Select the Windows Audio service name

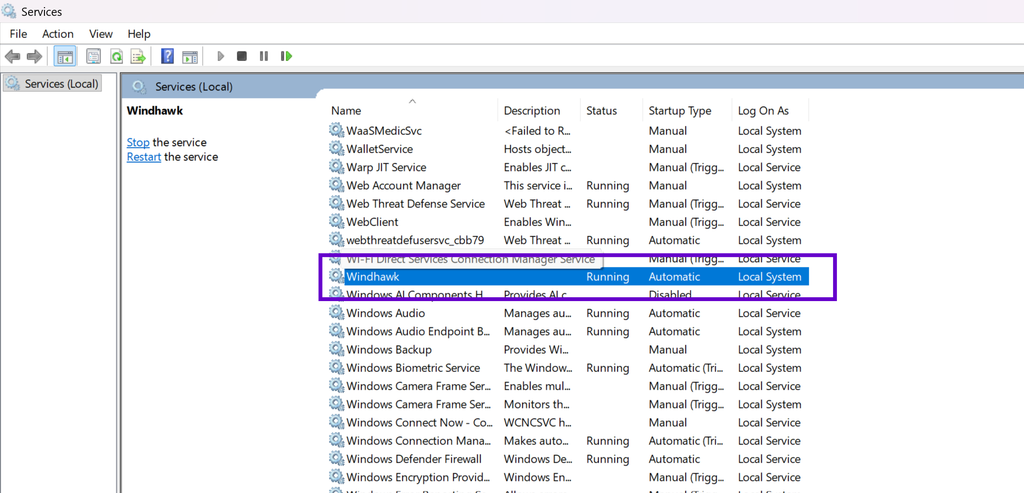385,313
